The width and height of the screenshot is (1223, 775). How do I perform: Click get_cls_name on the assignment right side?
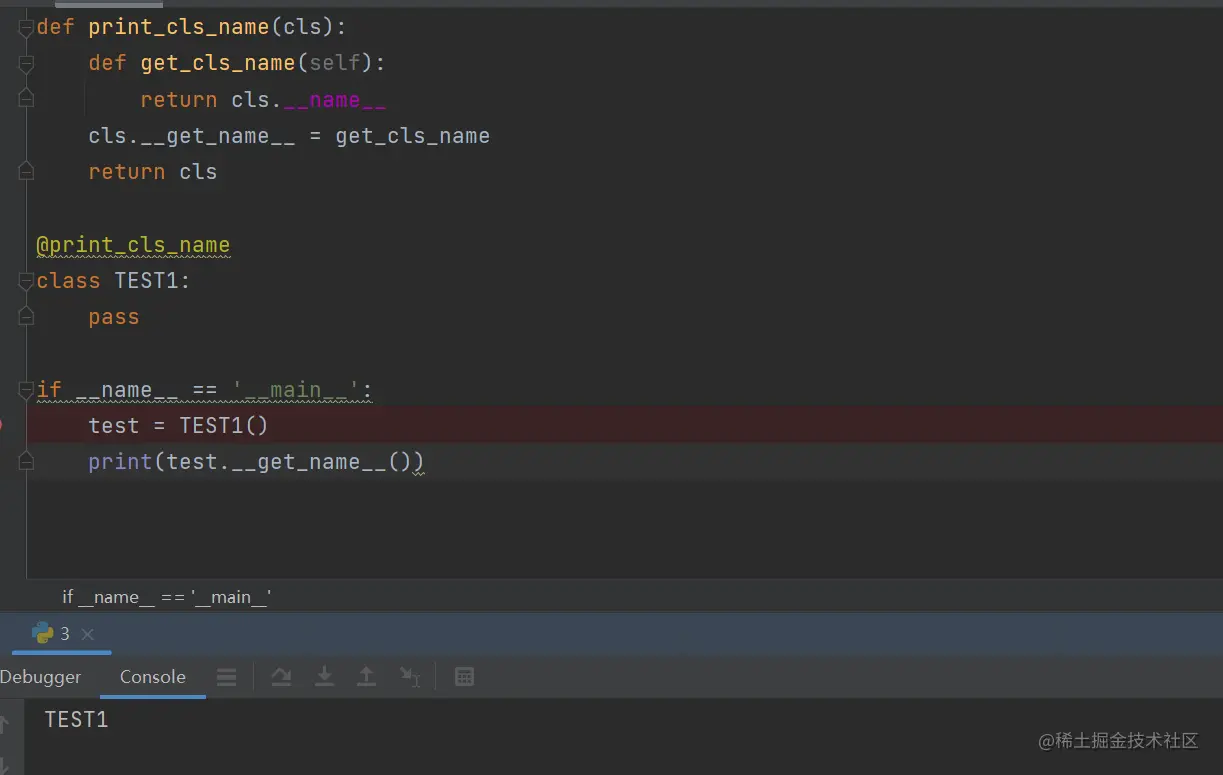tap(412, 136)
